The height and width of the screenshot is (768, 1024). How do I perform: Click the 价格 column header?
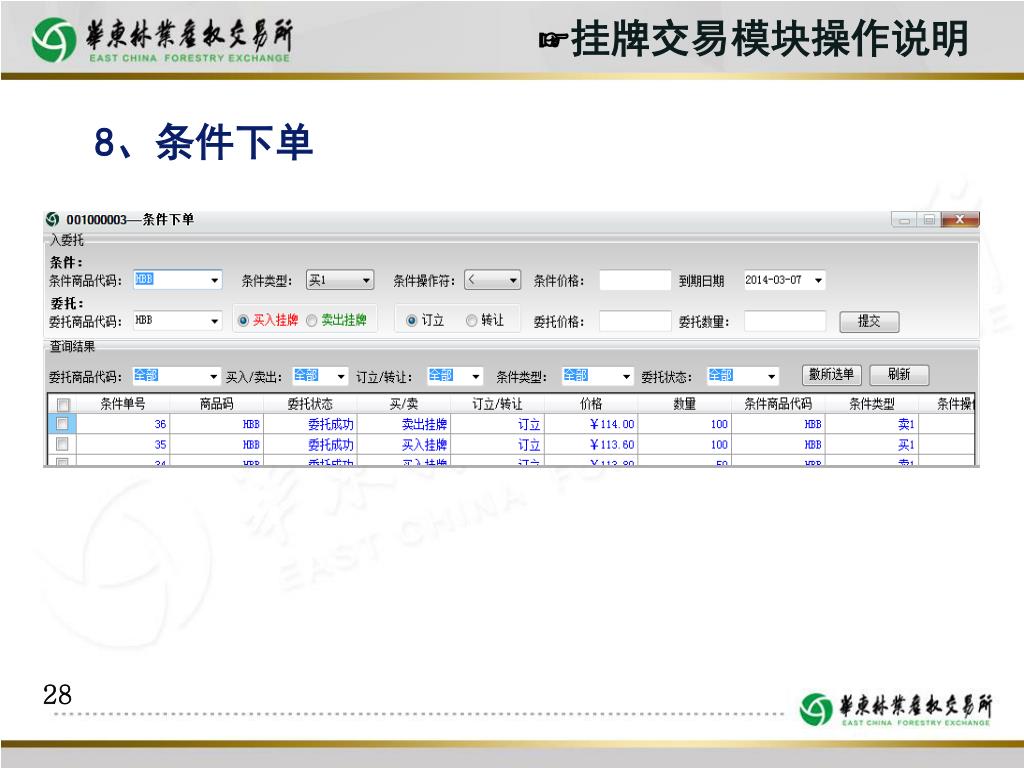tap(590, 404)
